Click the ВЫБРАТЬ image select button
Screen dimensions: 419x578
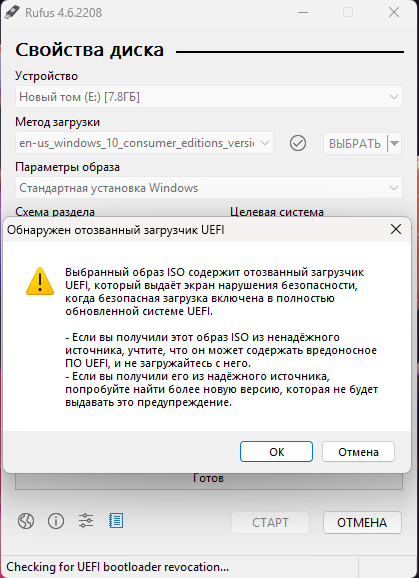pyautogui.click(x=355, y=143)
